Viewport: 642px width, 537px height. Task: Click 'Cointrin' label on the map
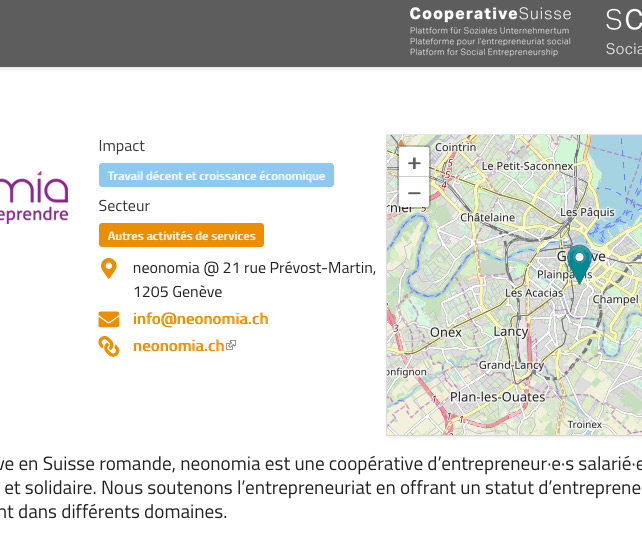(455, 147)
